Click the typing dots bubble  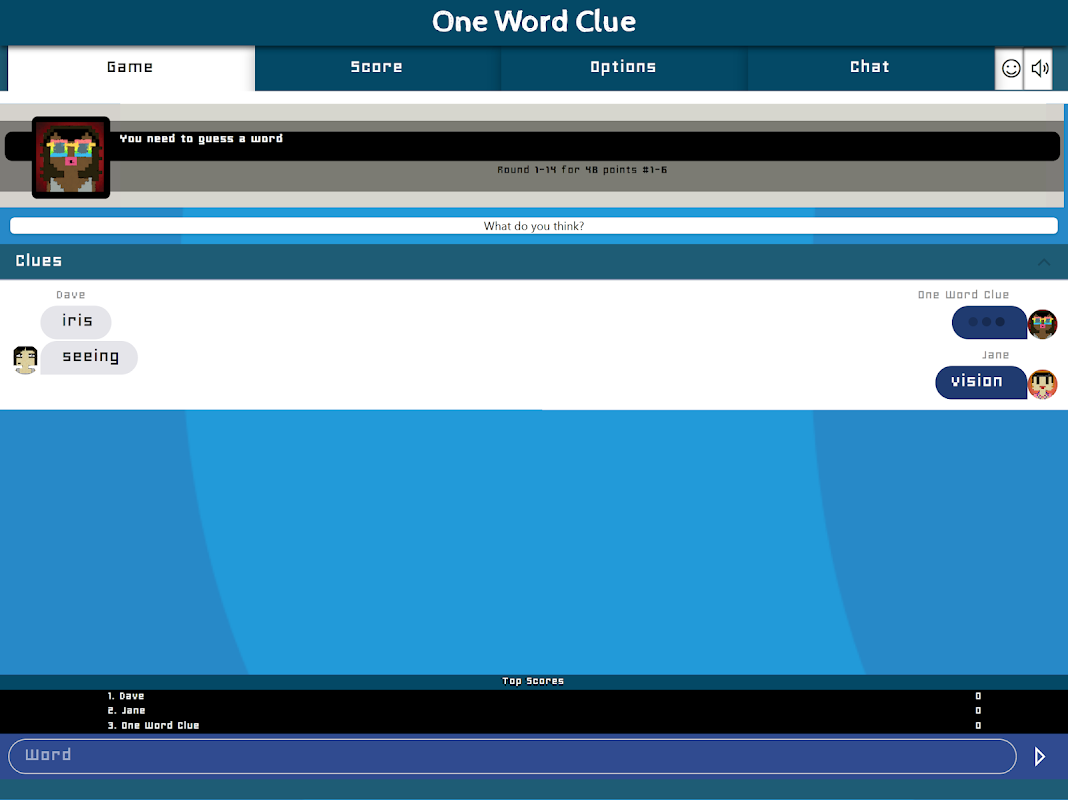(x=989, y=322)
